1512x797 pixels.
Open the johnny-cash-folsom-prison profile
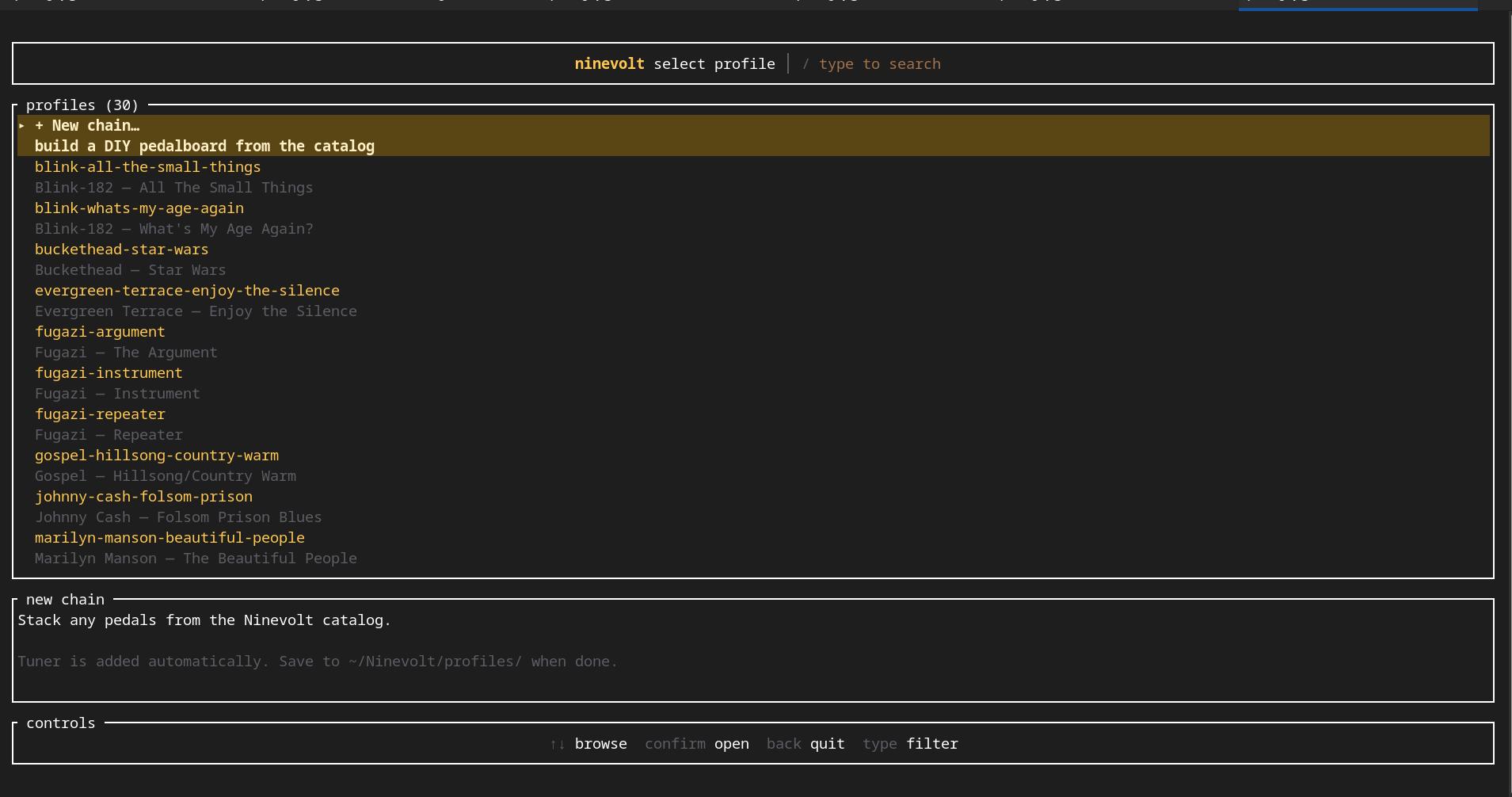click(143, 496)
